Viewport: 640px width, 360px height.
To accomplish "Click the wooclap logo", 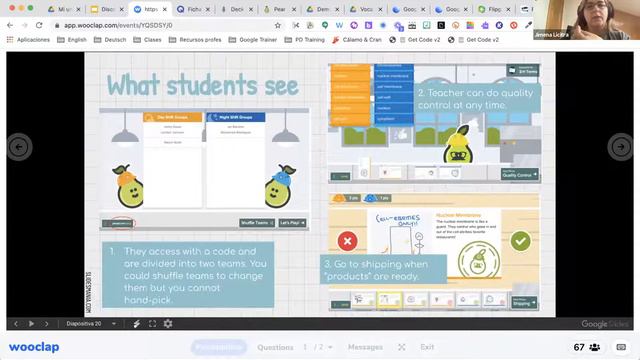I will click(34, 347).
